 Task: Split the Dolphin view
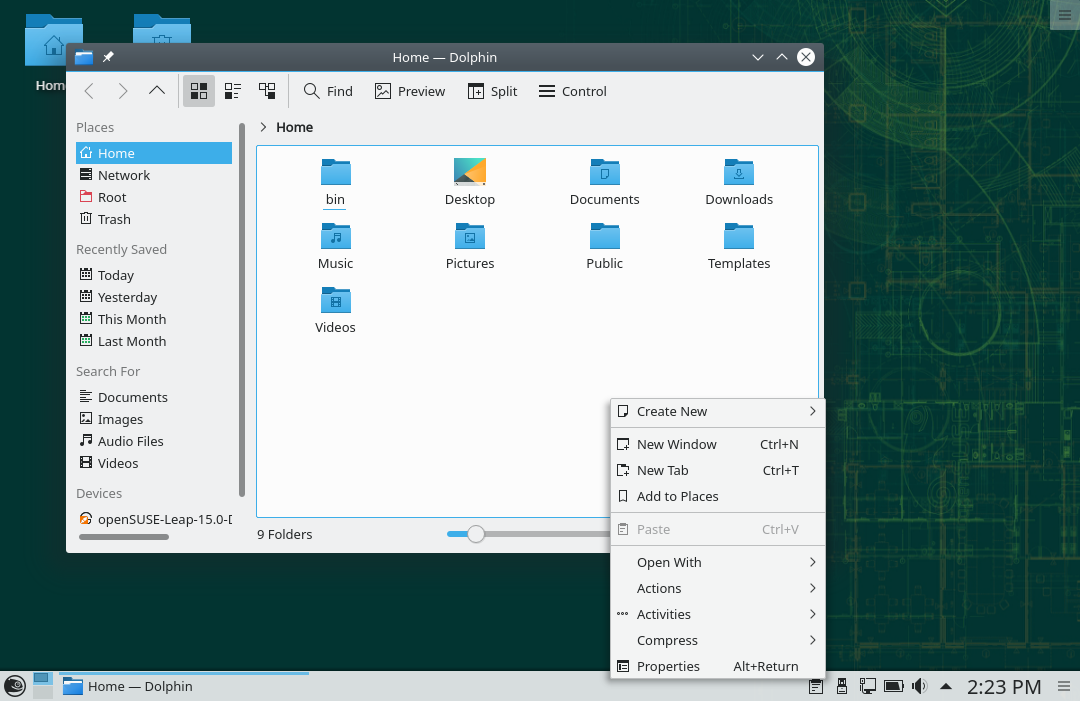[x=492, y=91]
